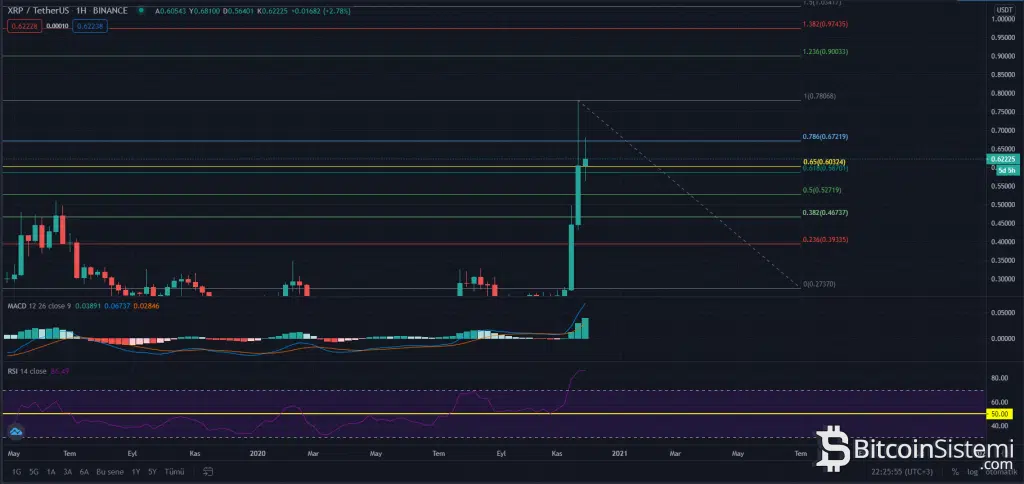
Task: Select the 1G time range
Action: click(16, 471)
